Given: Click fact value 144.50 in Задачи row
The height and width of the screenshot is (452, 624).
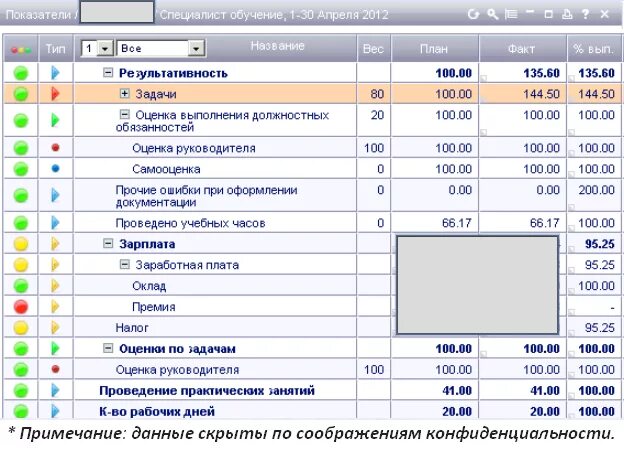Looking at the screenshot, I should (541, 94).
